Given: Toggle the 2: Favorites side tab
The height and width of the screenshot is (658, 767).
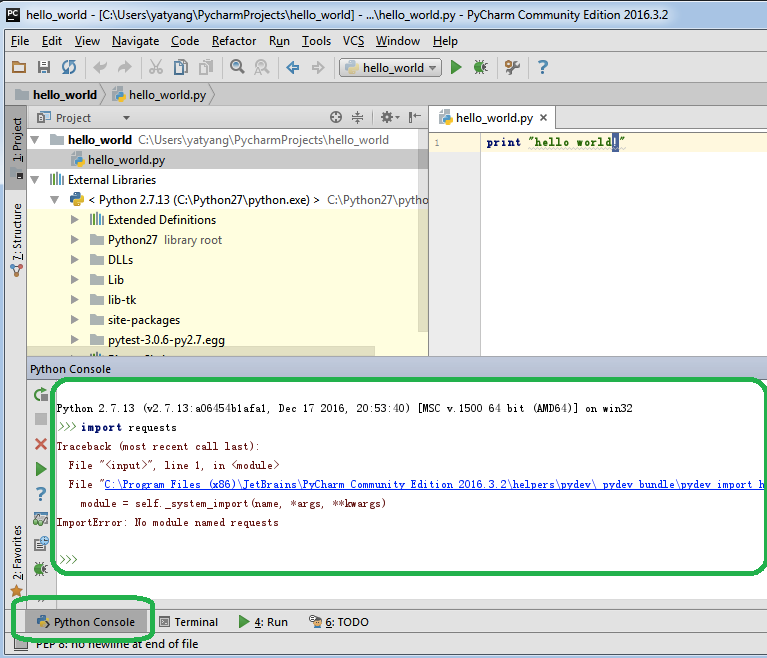Looking at the screenshot, I should [17, 560].
